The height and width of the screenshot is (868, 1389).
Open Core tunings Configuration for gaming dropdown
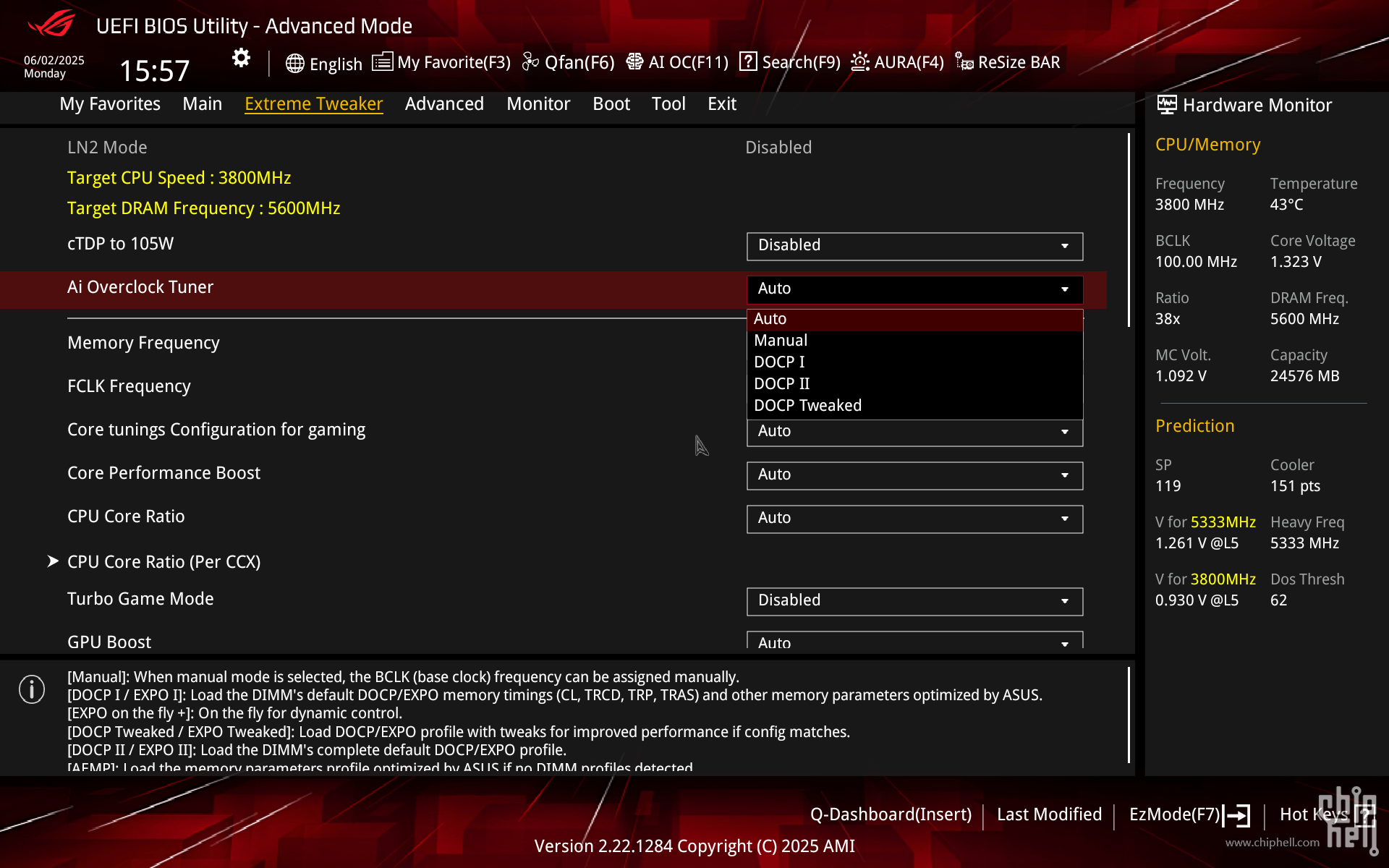coord(914,433)
